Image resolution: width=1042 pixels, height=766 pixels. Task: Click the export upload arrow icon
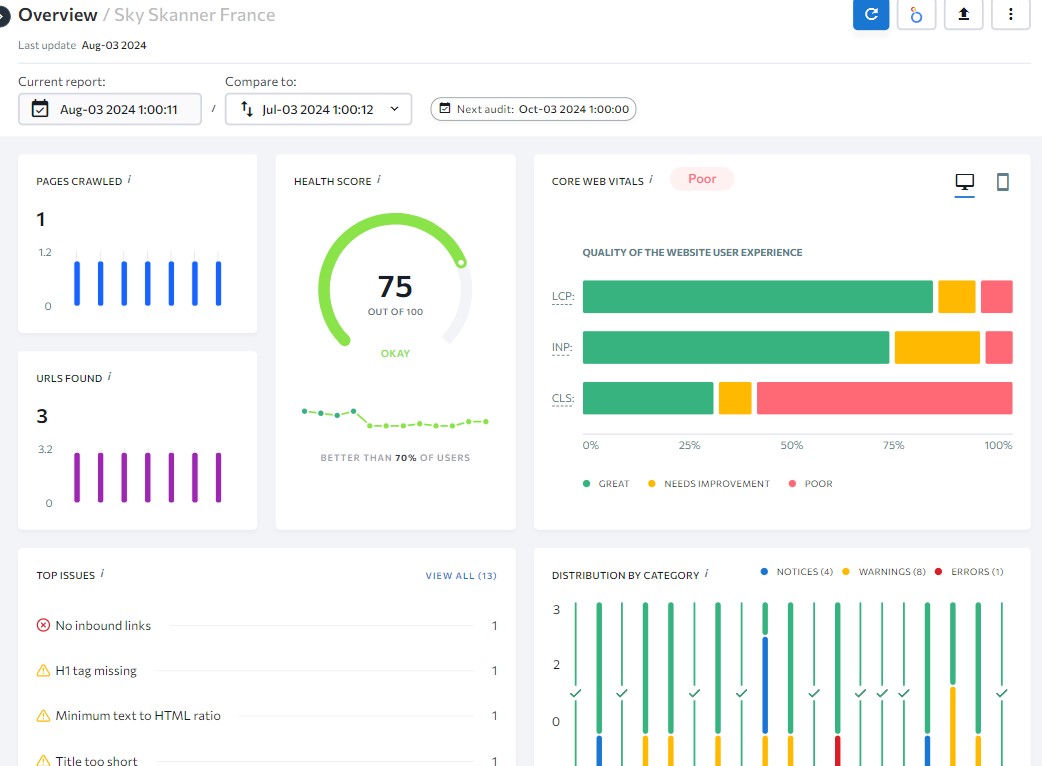tap(963, 14)
